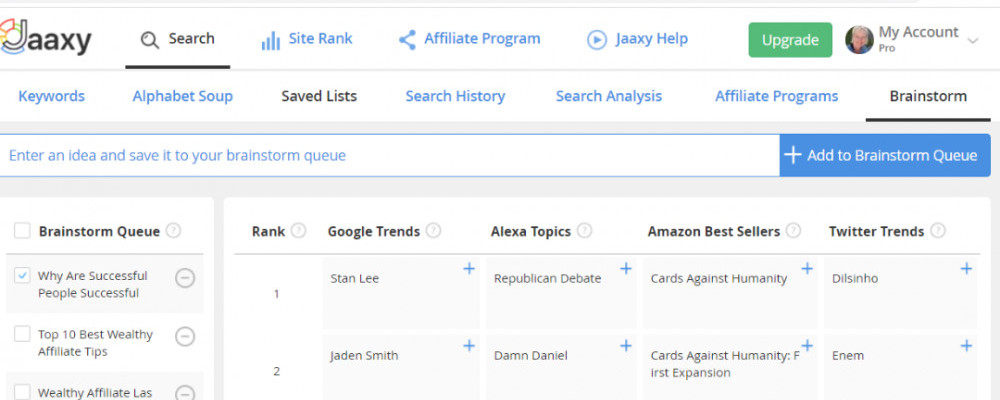This screenshot has height=400, width=1000.
Task: Uncheck Why Are Successful People Successful
Action: tap(22, 276)
